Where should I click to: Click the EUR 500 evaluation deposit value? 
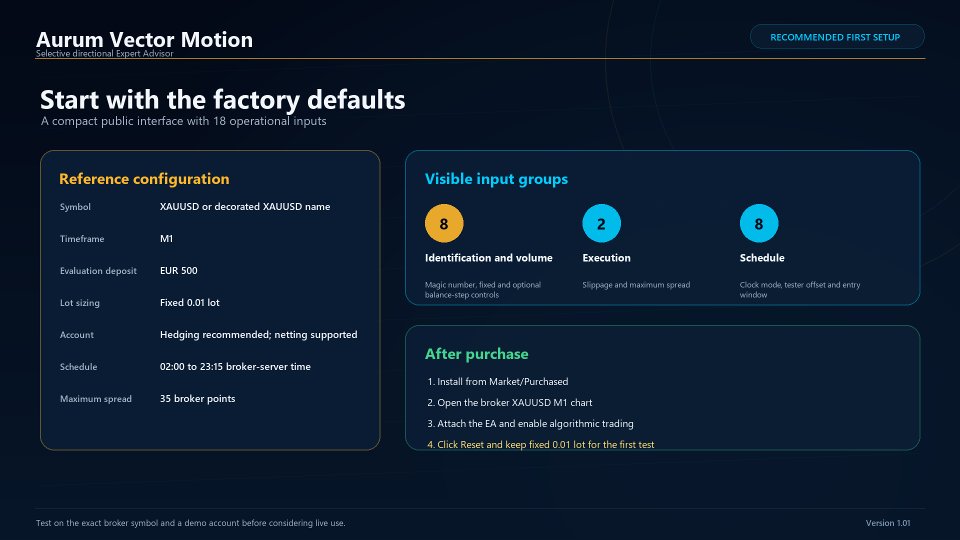coord(179,271)
